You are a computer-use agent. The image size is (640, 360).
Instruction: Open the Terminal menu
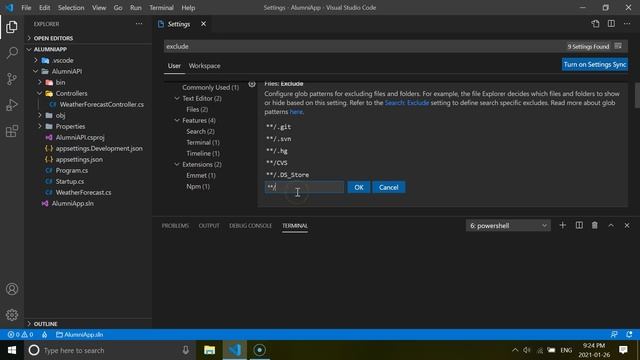tap(161, 7)
